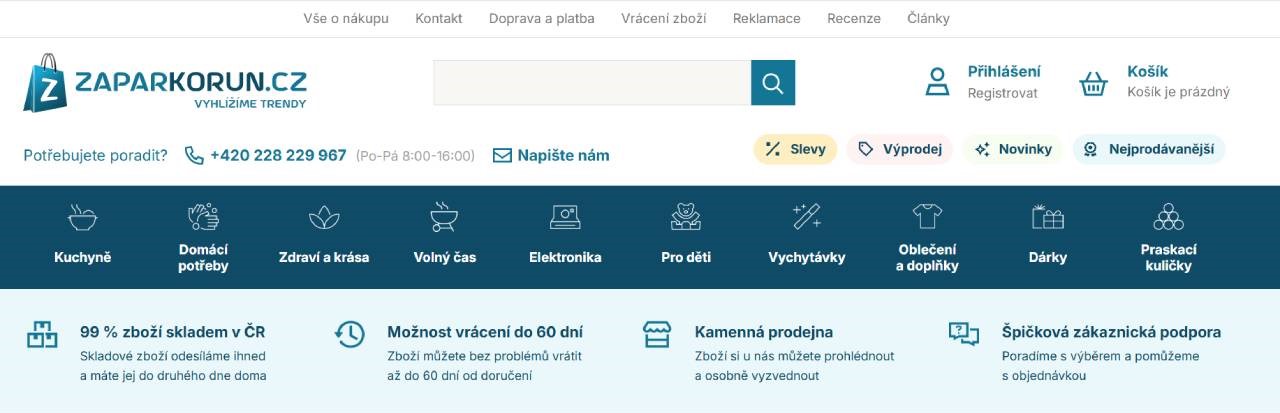Select the Volný čas grill icon

pyautogui.click(x=444, y=217)
